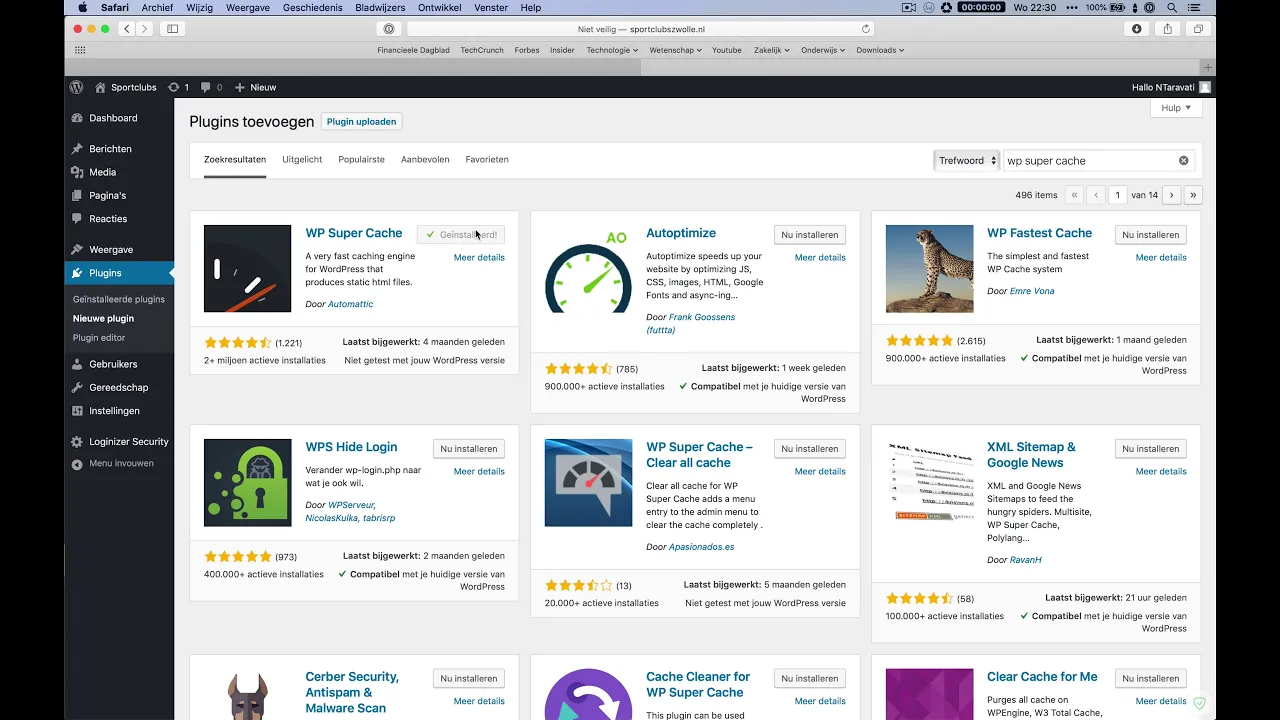The height and width of the screenshot is (720, 1280).
Task: Click Safari forward navigation arrow
Action: point(145,29)
